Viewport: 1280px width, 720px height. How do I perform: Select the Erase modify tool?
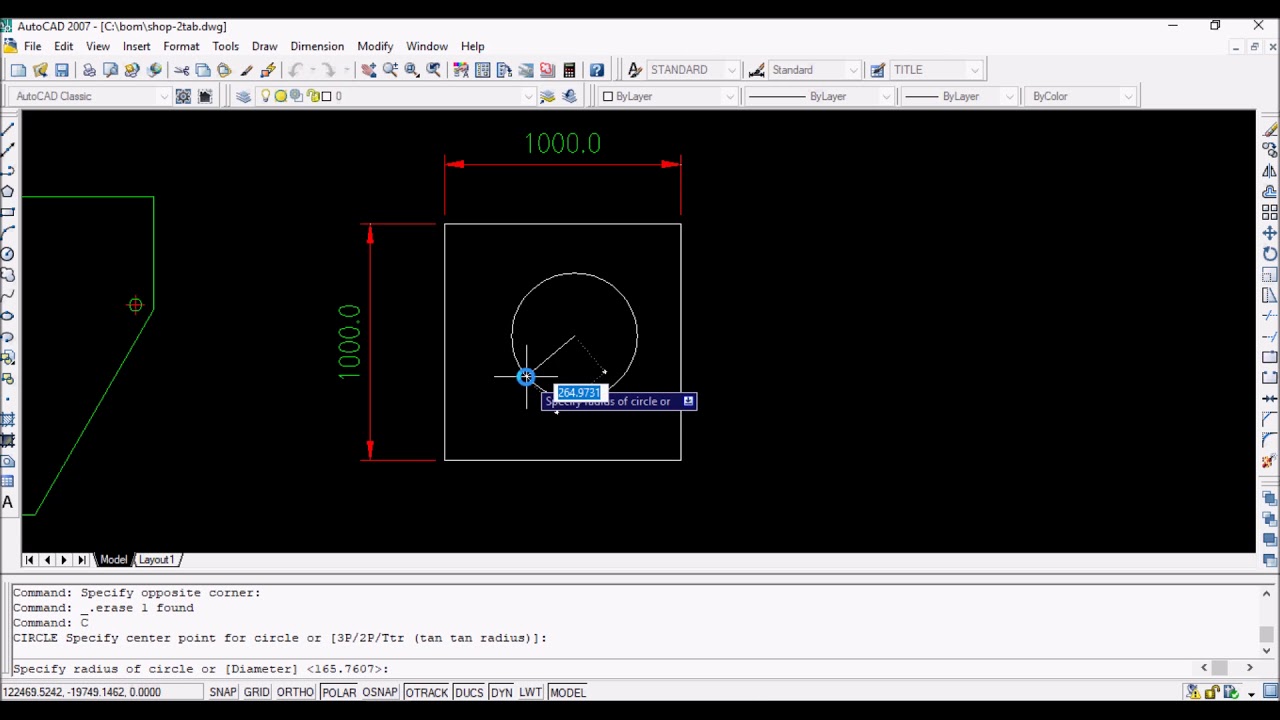[1269, 129]
